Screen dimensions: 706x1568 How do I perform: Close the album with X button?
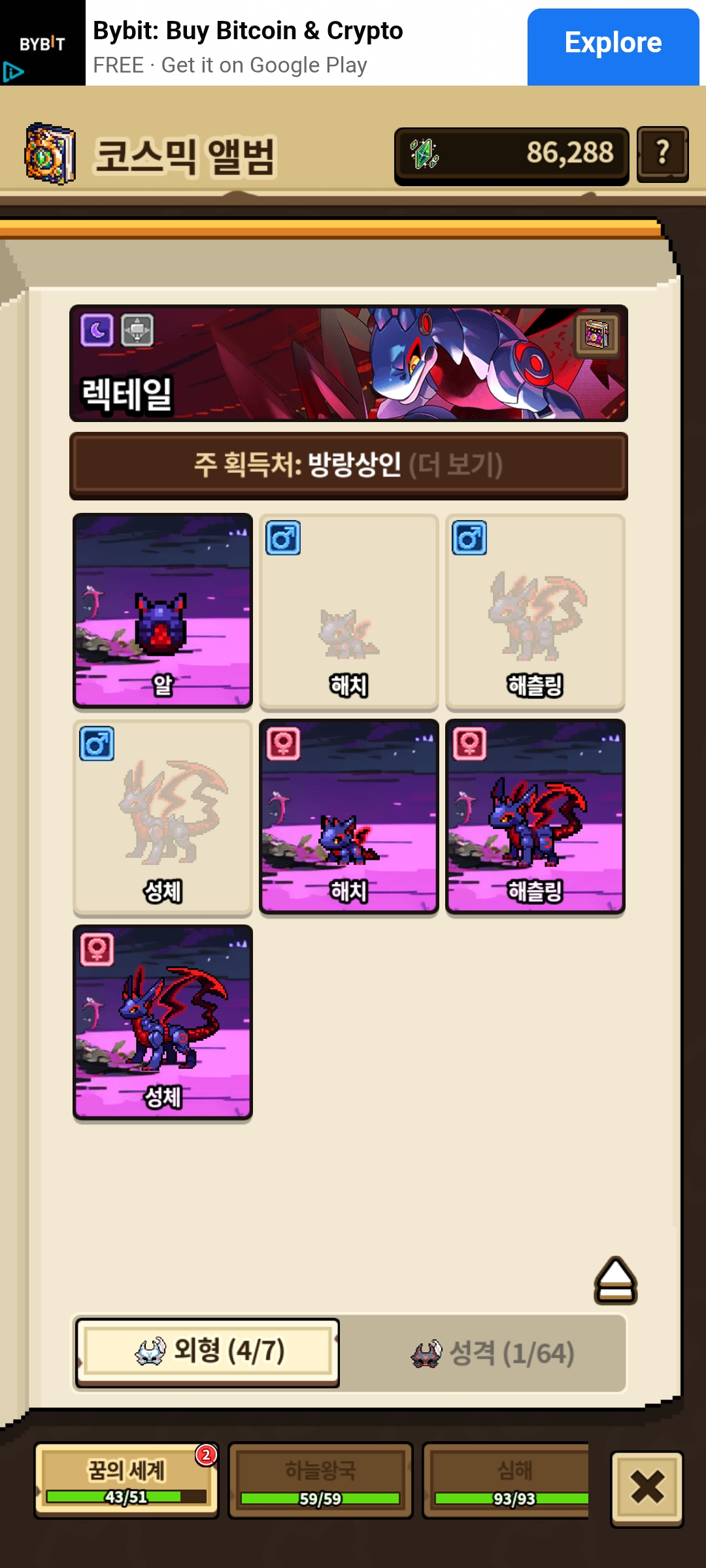(647, 1488)
